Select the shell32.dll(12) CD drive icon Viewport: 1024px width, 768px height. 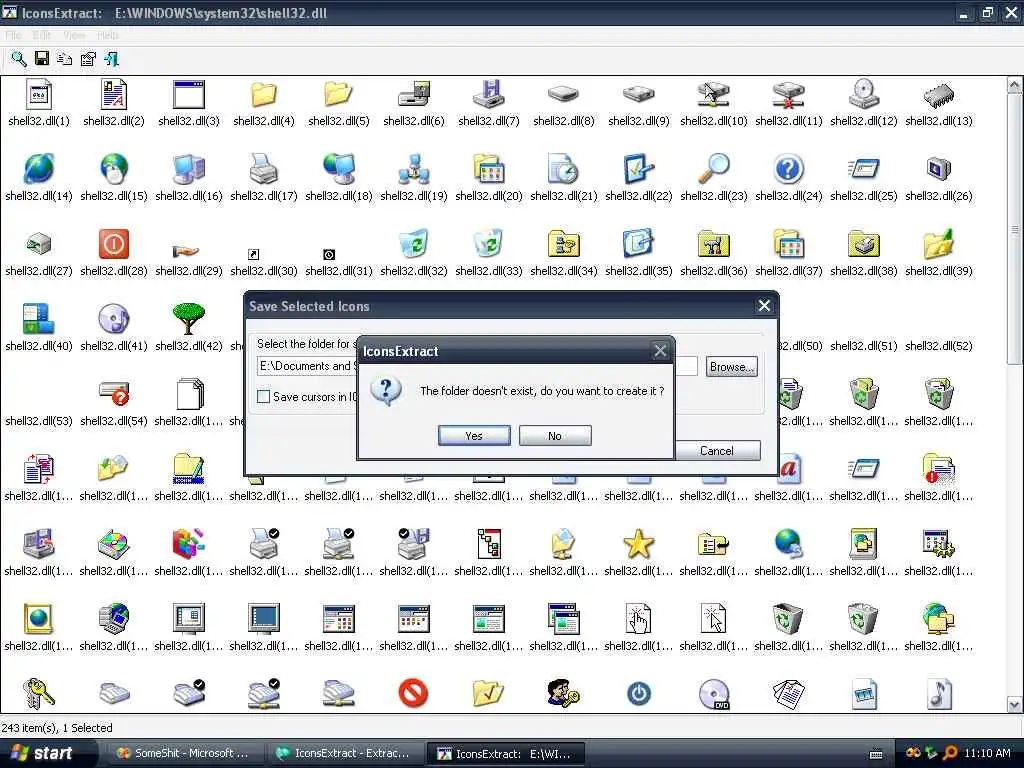(x=863, y=95)
